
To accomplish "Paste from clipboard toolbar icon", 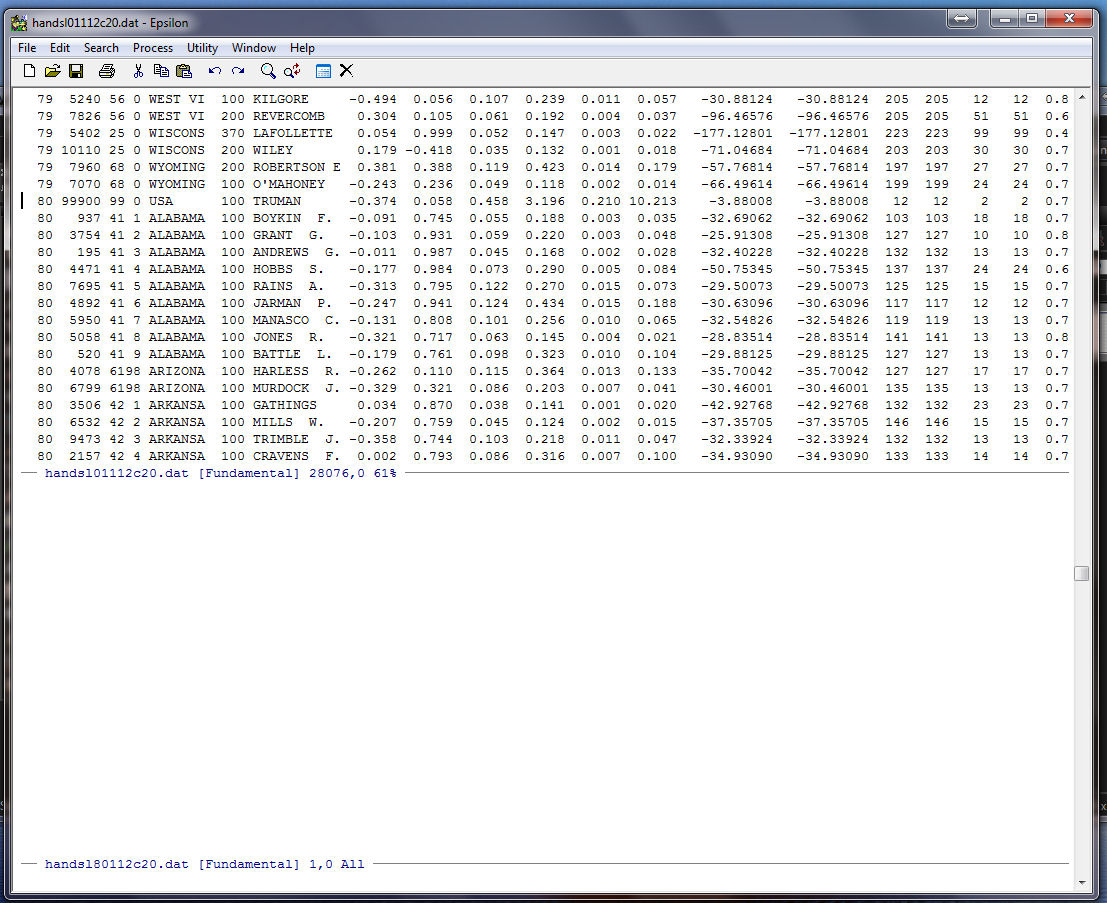I will point(184,71).
